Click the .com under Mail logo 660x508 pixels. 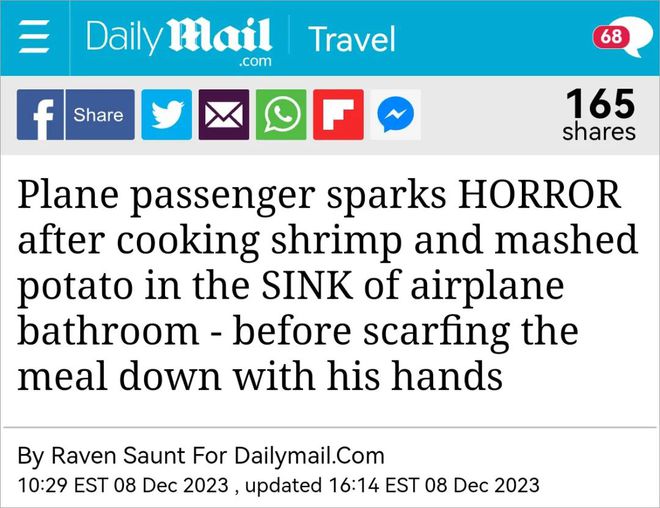pyautogui.click(x=255, y=62)
